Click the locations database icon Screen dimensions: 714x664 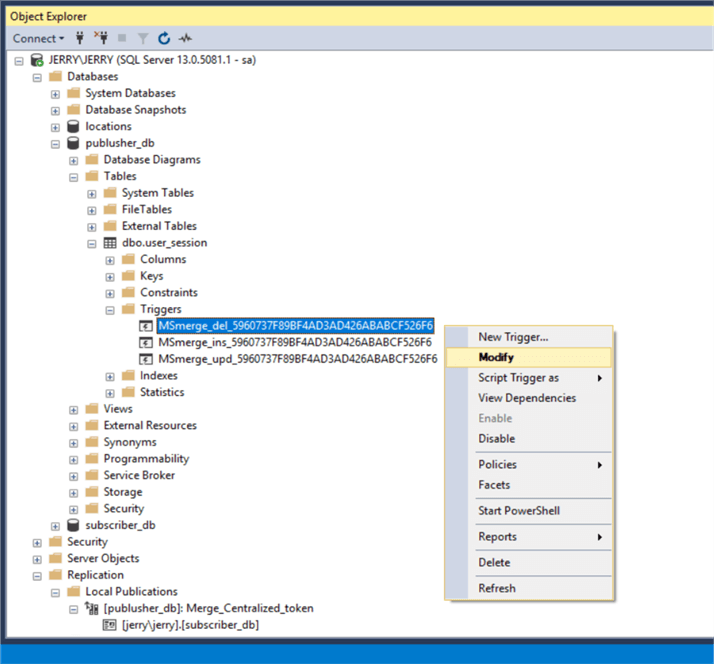pyautogui.click(x=74, y=127)
